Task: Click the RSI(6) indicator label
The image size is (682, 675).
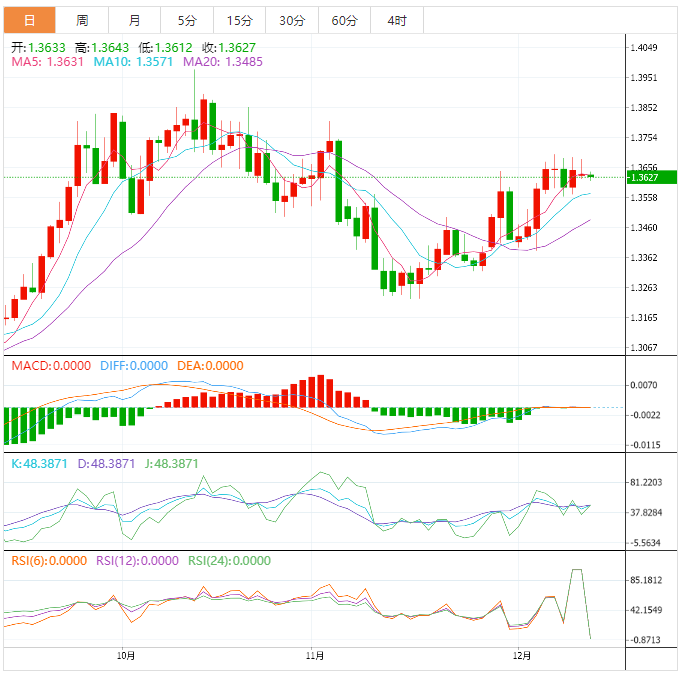Action: tap(49, 561)
